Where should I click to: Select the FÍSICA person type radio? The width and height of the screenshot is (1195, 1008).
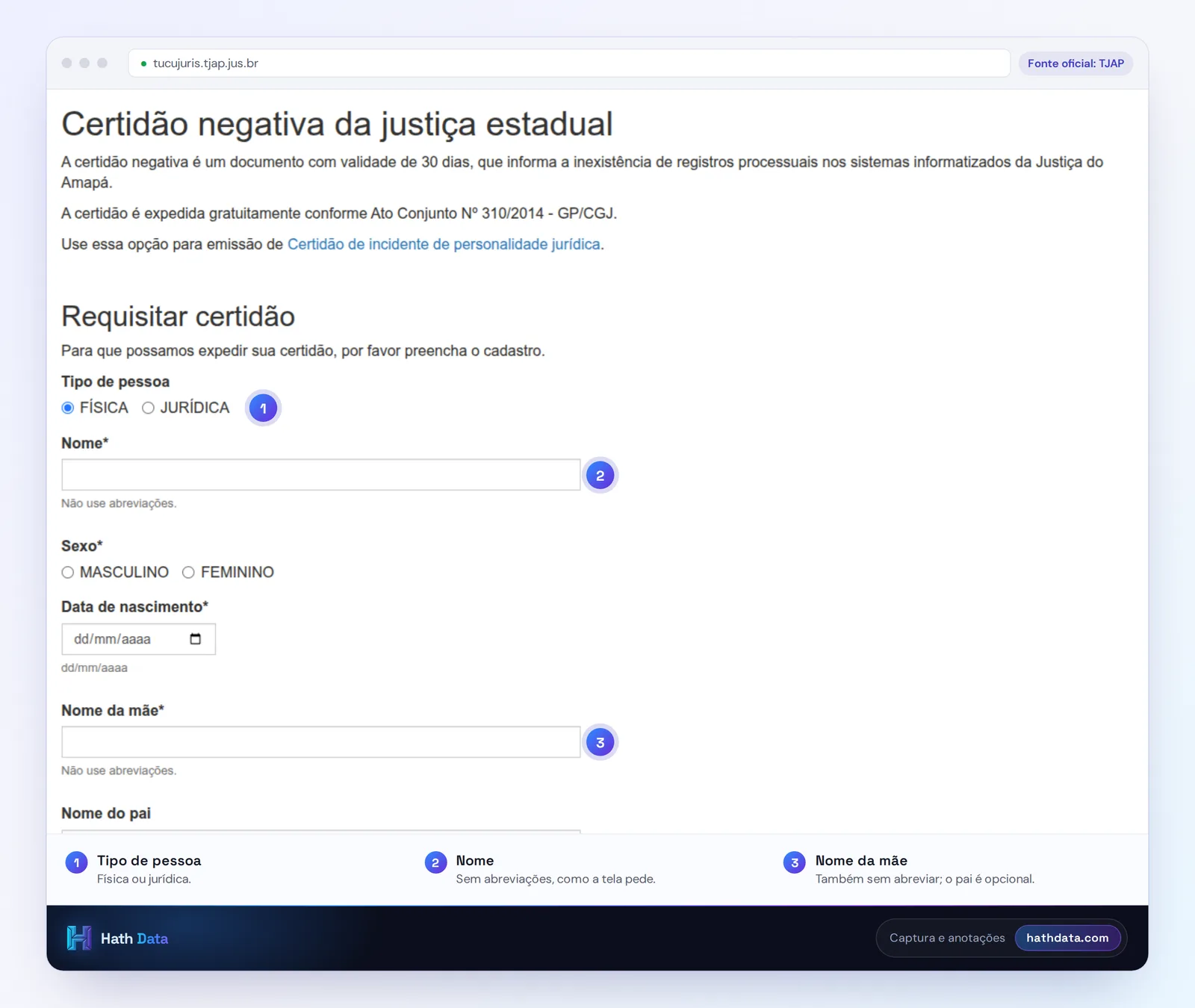68,408
